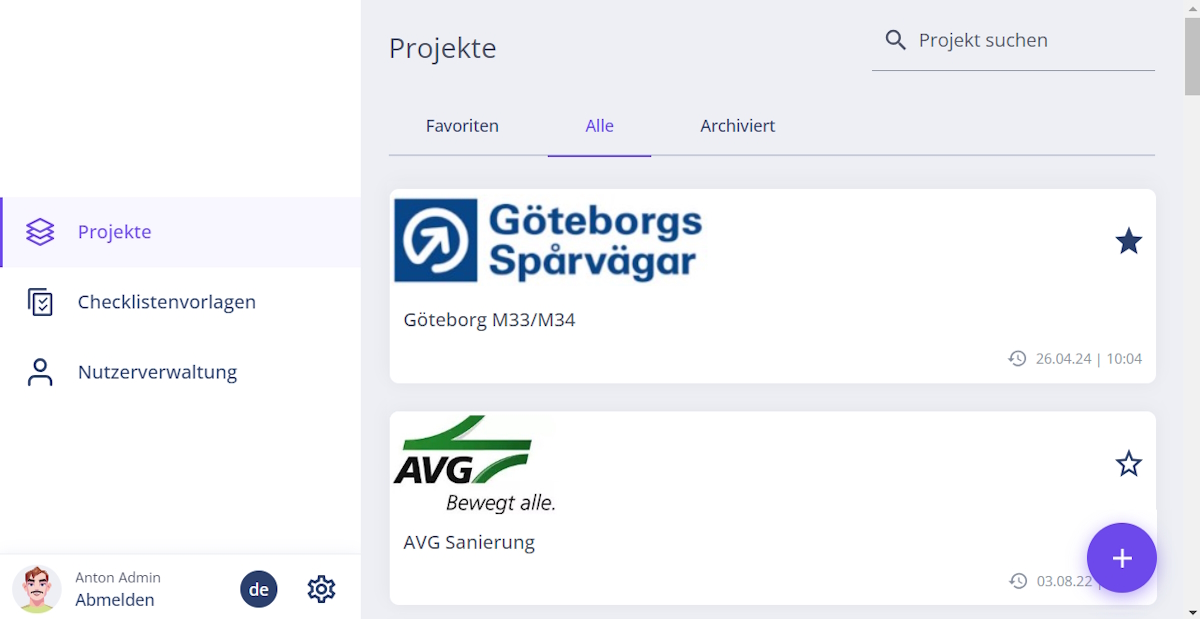The height and width of the screenshot is (619, 1200).
Task: Click the Projekte layers icon in sidebar
Action: (x=40, y=232)
